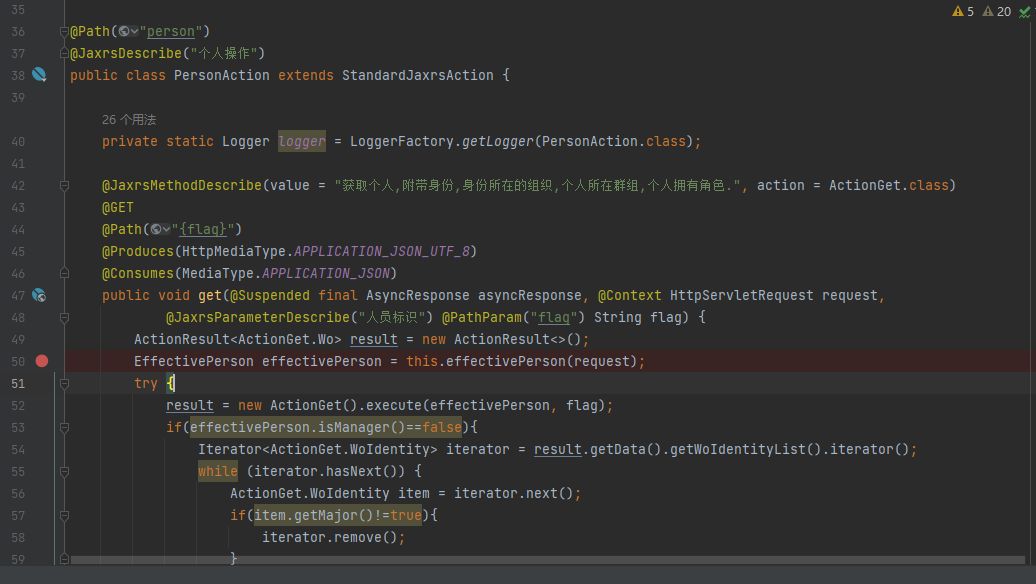Click the globe icon before "{flag}" path
Image resolution: width=1036 pixels, height=584 pixels.
(157, 229)
